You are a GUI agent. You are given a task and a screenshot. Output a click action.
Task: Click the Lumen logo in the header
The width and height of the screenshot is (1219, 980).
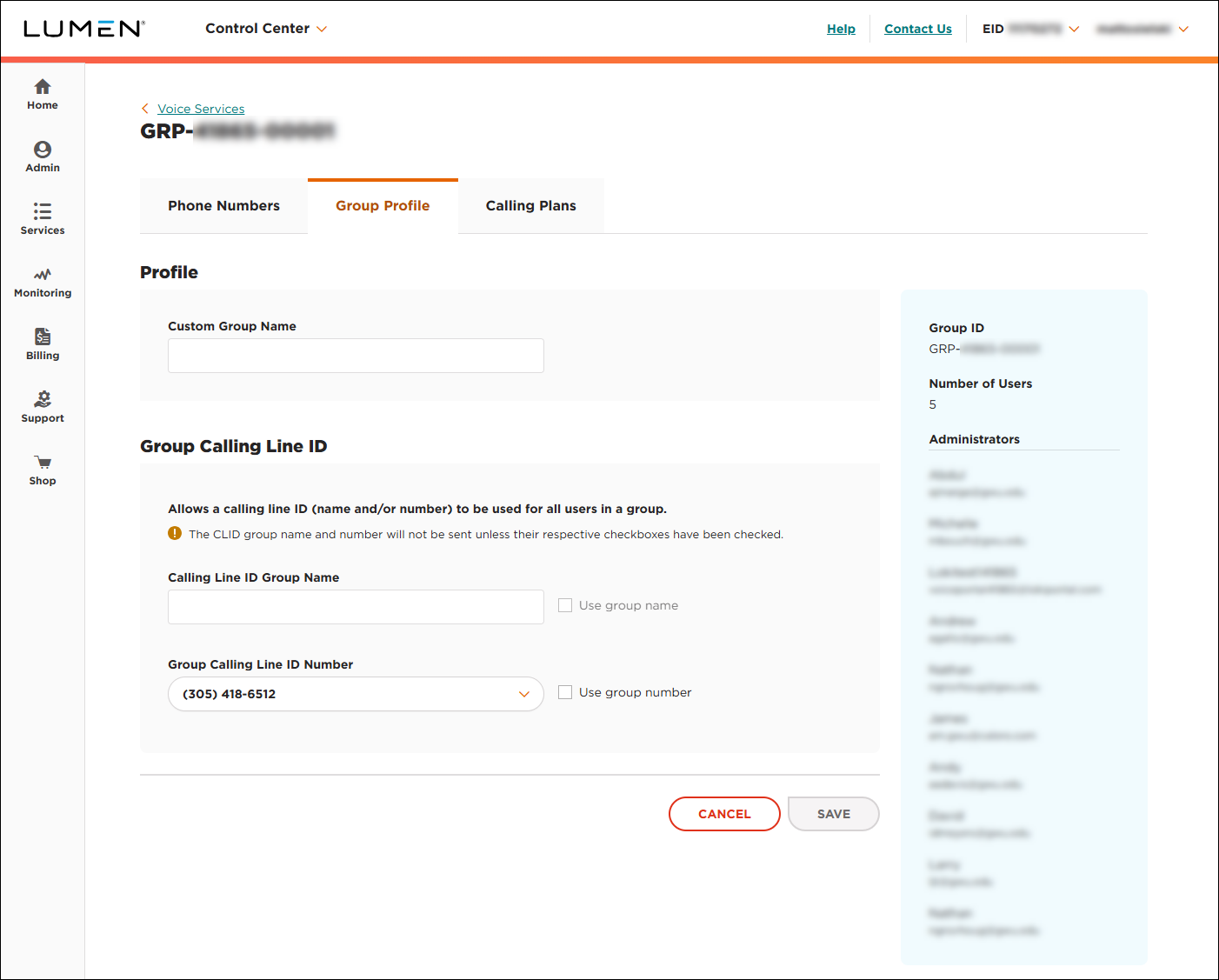[x=84, y=28]
